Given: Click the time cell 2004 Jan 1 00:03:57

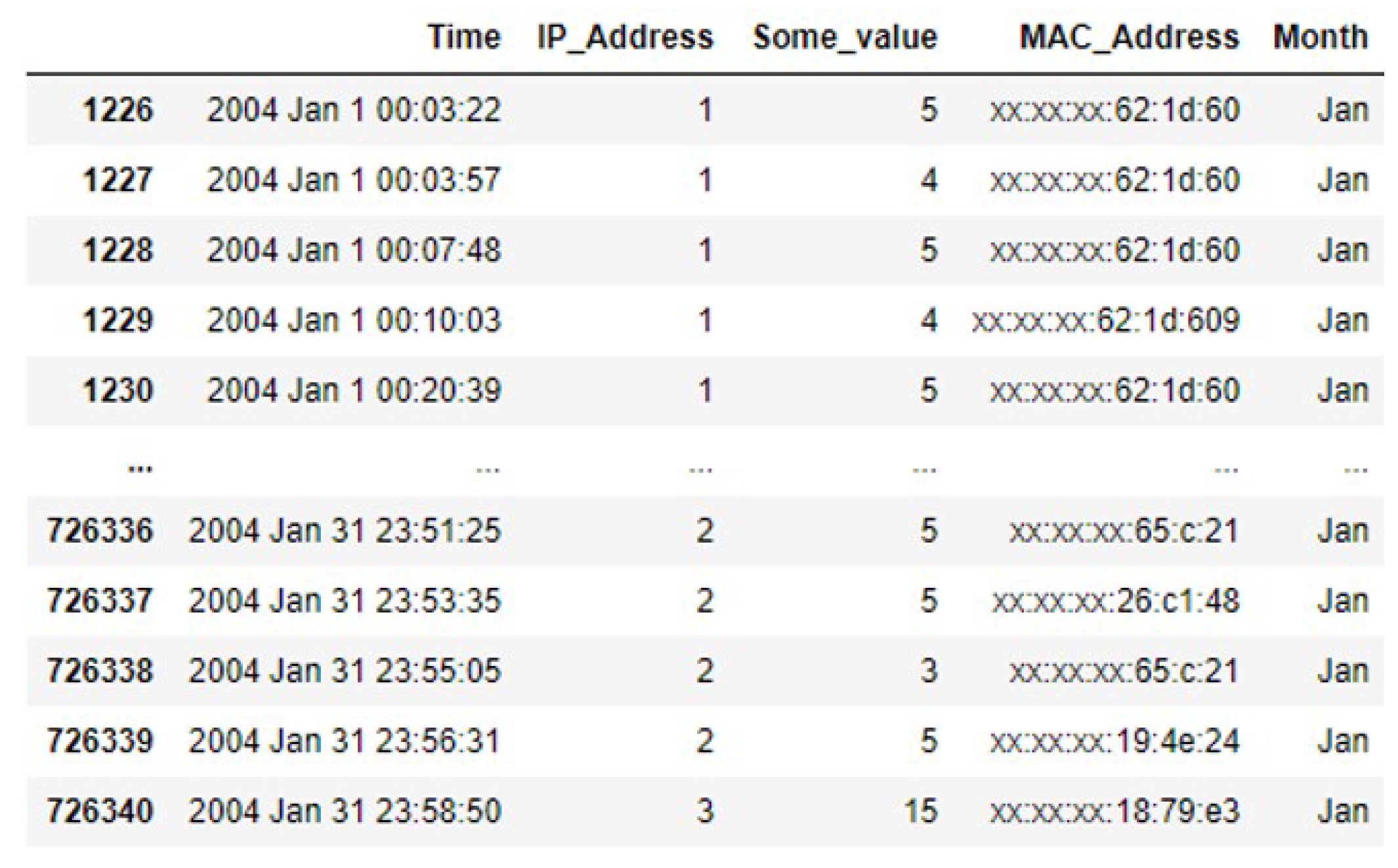Looking at the screenshot, I should click(x=354, y=180).
